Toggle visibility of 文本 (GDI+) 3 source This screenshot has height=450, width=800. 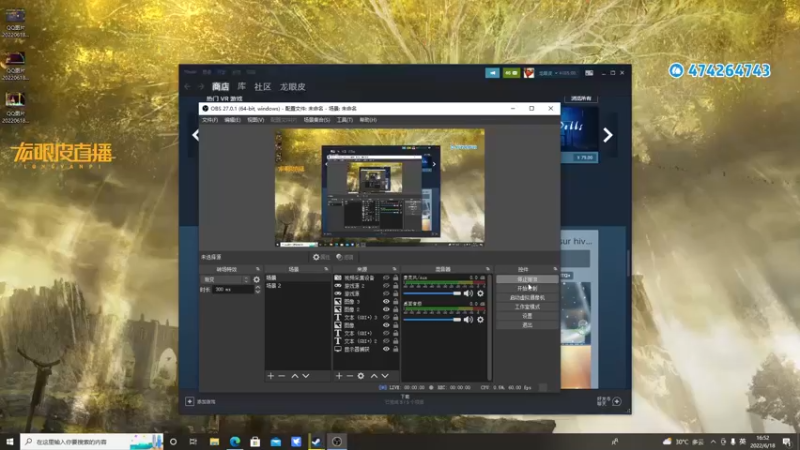pyautogui.click(x=386, y=317)
